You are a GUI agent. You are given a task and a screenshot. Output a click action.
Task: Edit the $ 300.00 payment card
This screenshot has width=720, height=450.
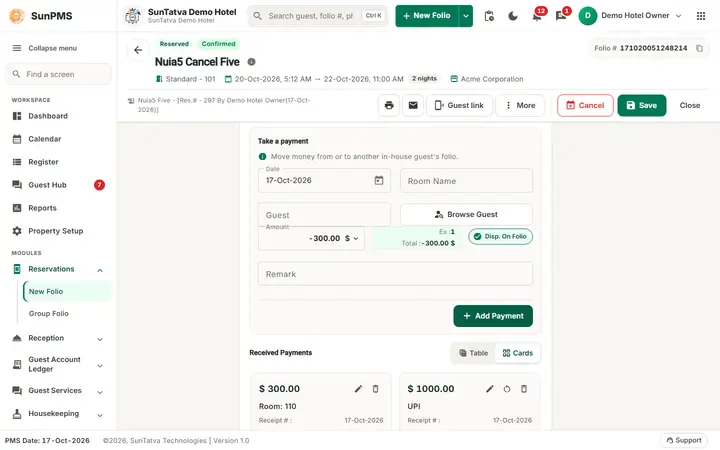point(358,389)
